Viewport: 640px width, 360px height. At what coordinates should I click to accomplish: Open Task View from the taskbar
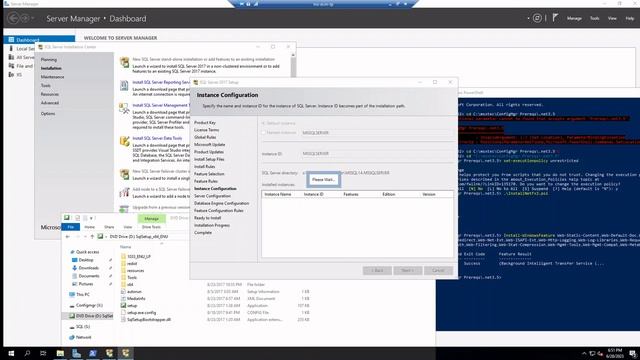pos(43,353)
